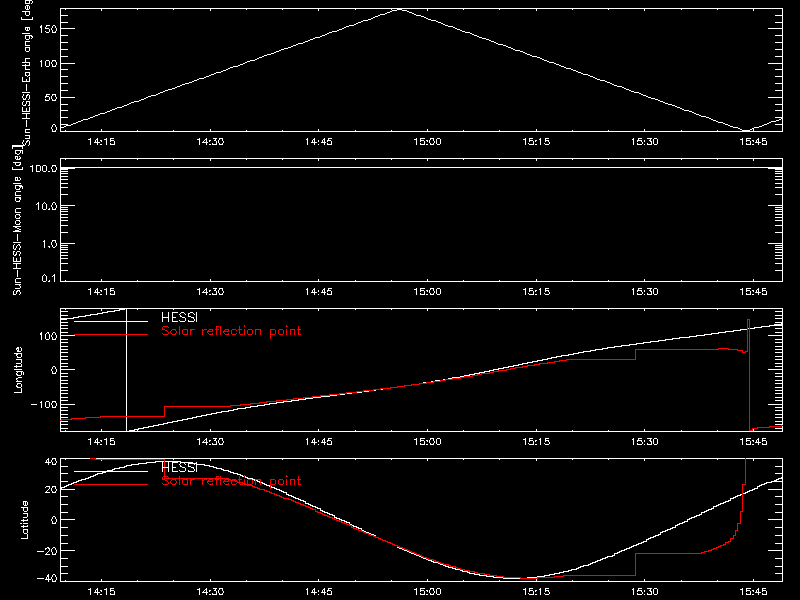The height and width of the screenshot is (600, 800).
Task: Choose the -40 tick on the Latitude axis
Action: point(47,579)
